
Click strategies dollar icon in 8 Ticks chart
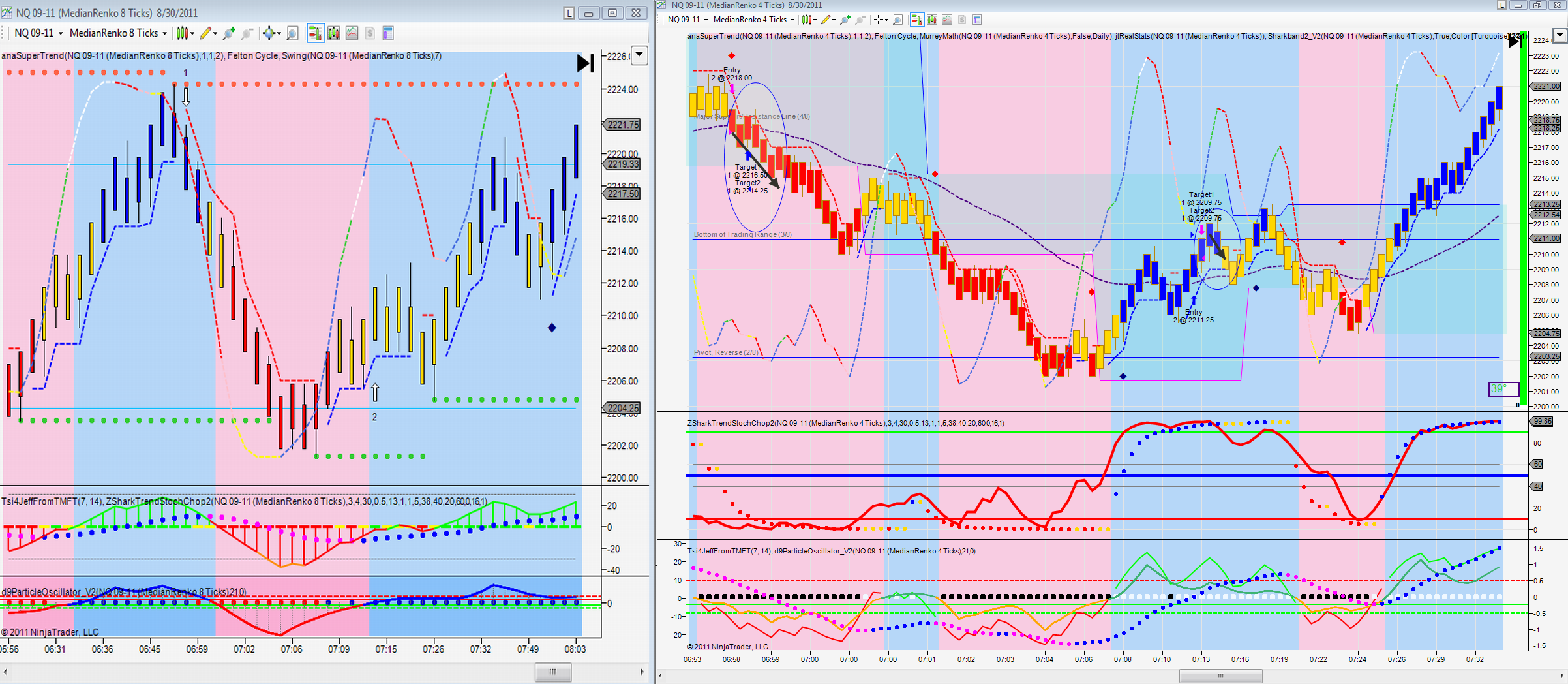(370, 33)
